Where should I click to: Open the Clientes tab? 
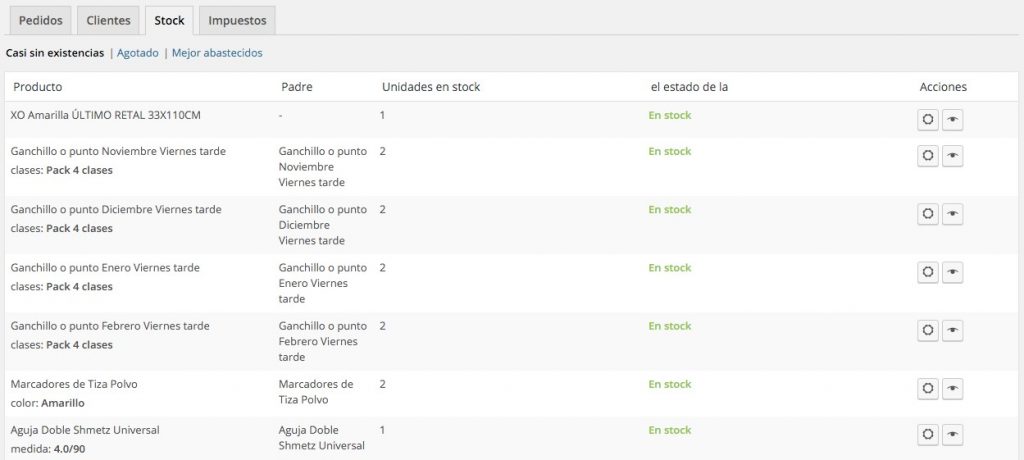pos(108,20)
